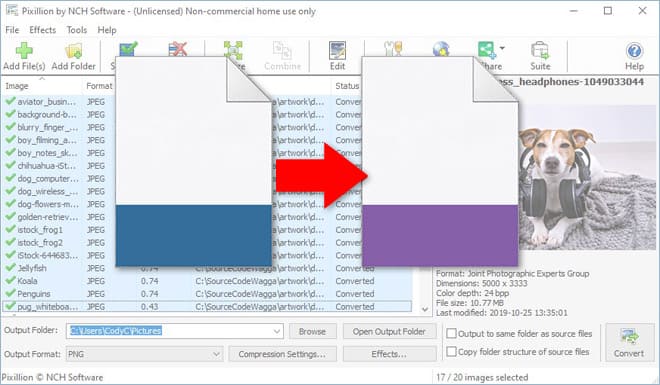Click the Browse button
This screenshot has width=660, height=385.
coord(312,332)
